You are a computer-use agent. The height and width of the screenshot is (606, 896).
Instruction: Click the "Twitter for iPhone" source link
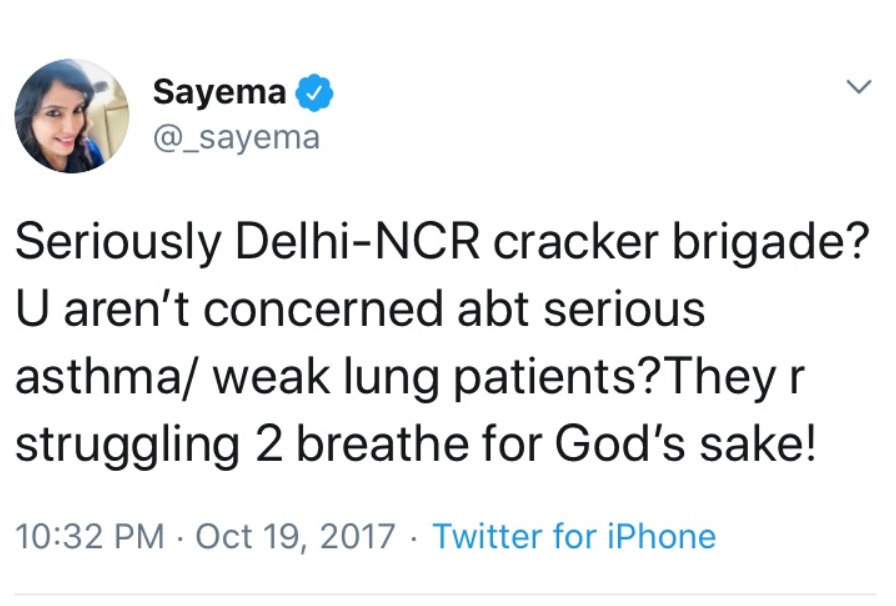[x=574, y=536]
